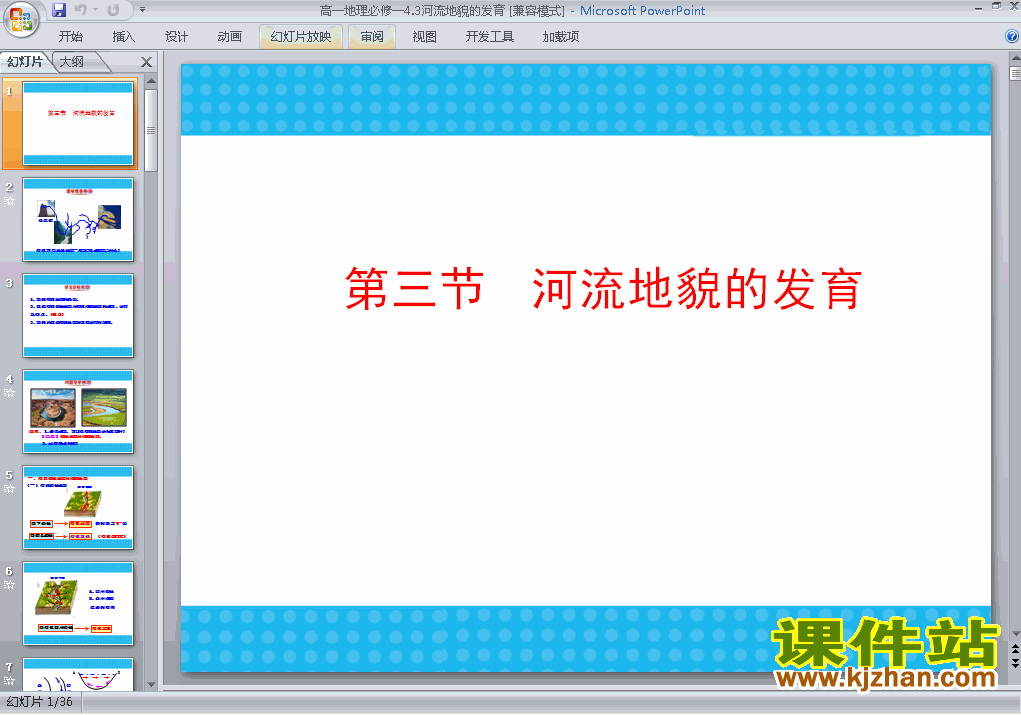Screen dimensions: 1021x715
Task: Click the Save icon in quick access toolbar
Action: [59, 10]
